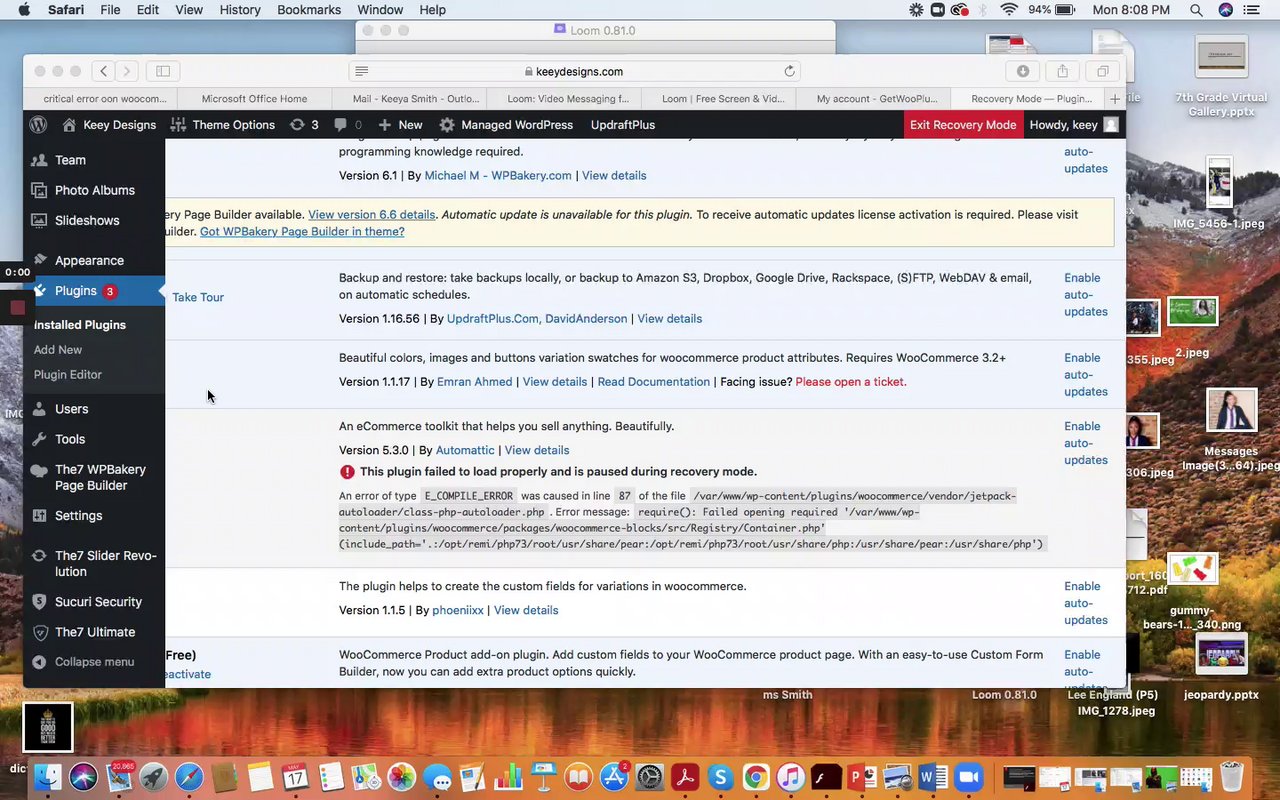Open the Emran Ahmed author link
1280x800 pixels.
[x=475, y=382]
